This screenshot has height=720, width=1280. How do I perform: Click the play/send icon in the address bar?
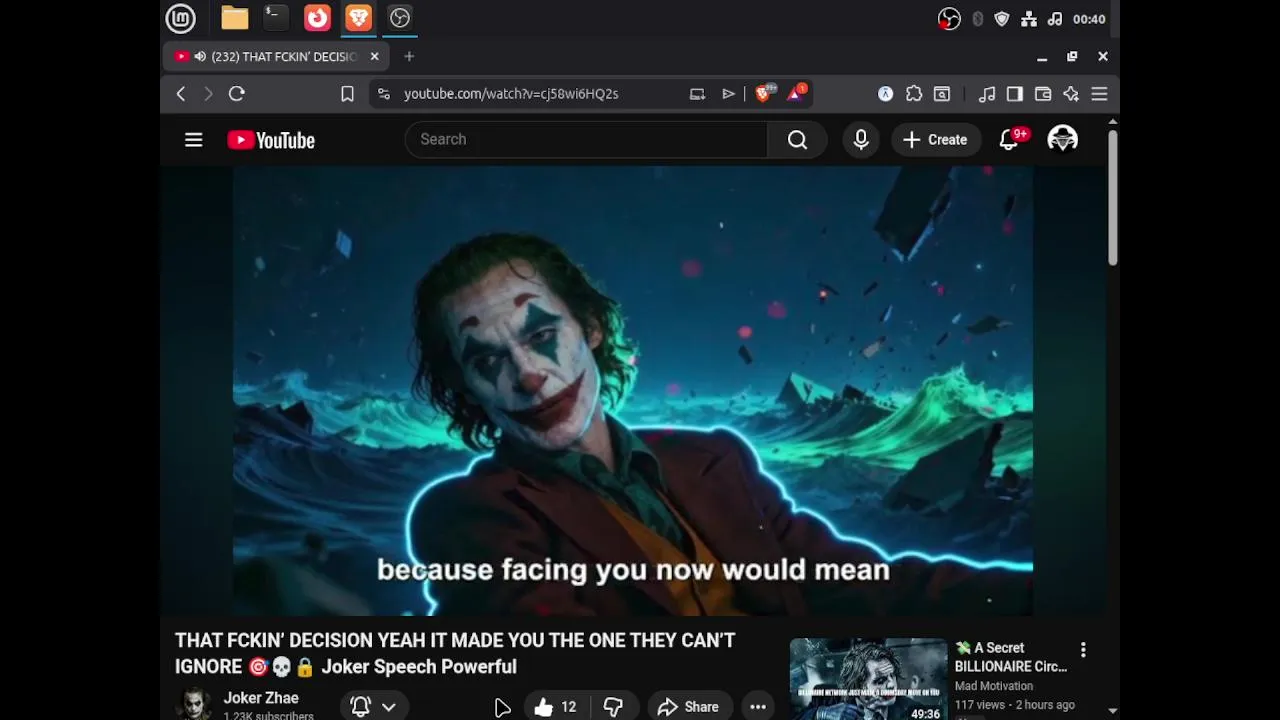(x=728, y=94)
